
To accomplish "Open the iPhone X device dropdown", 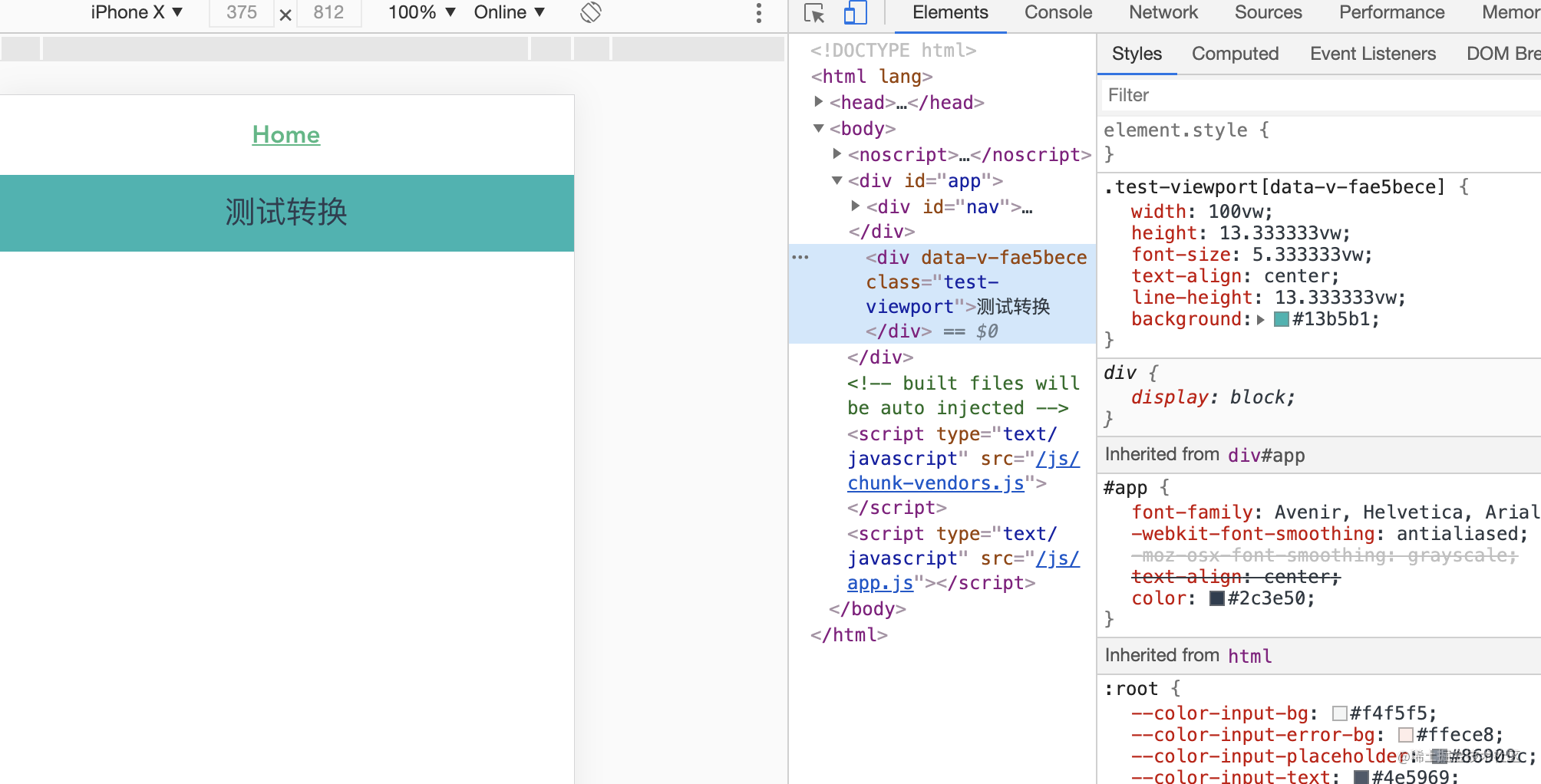I will (x=137, y=12).
